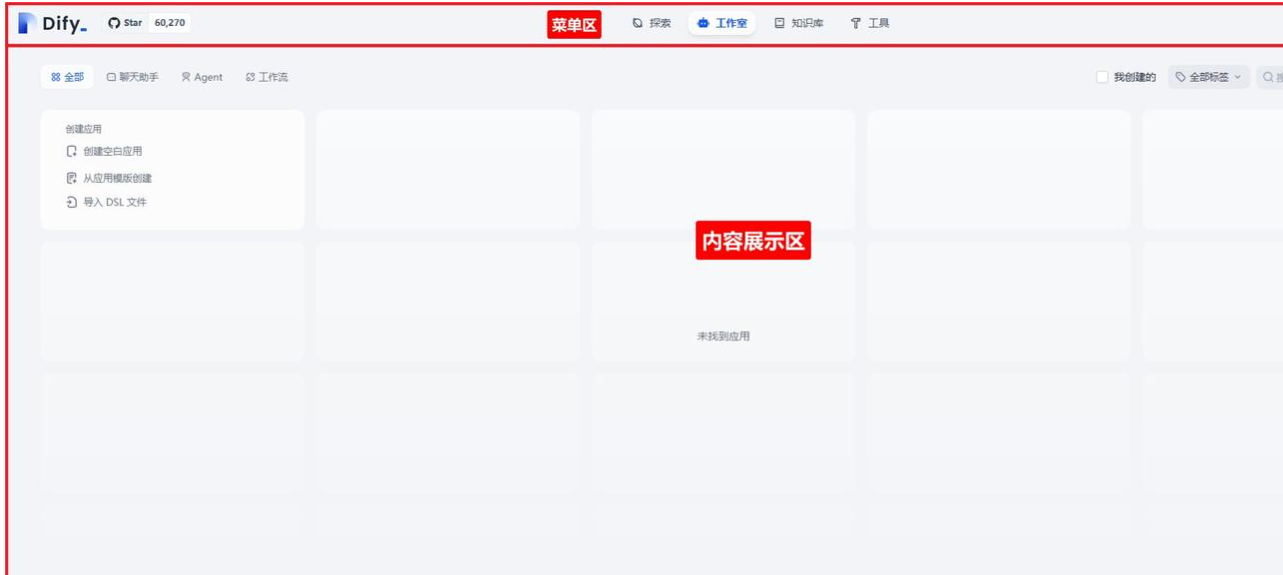1283x575 pixels.
Task: Click the GitHub Star button
Action: tap(126, 23)
